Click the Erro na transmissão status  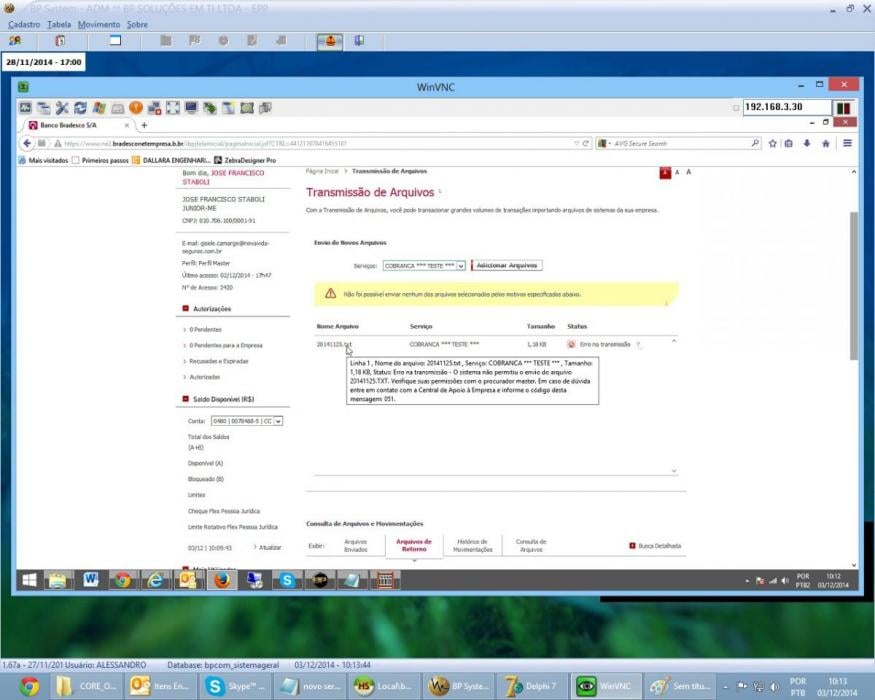tap(604, 344)
